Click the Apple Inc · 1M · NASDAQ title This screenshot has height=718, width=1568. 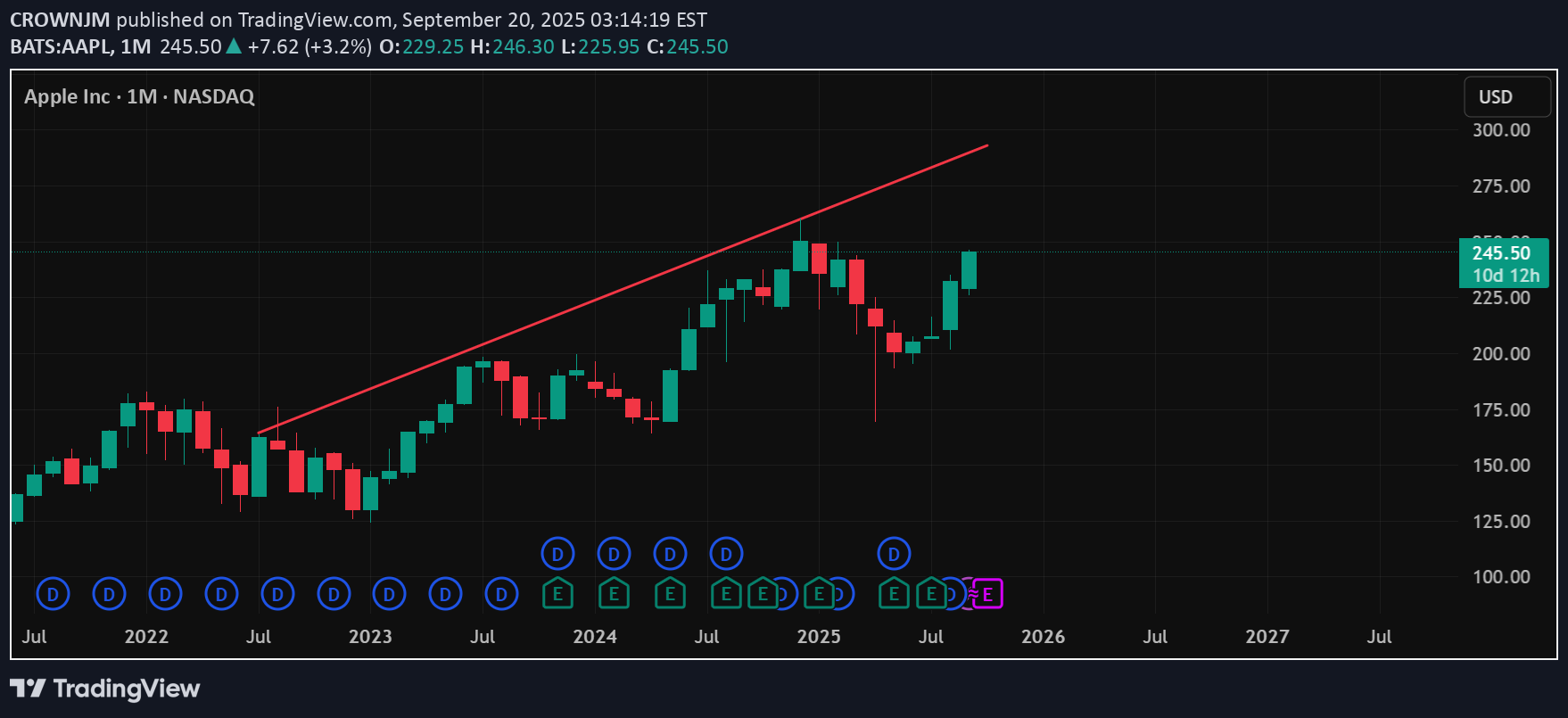(139, 96)
